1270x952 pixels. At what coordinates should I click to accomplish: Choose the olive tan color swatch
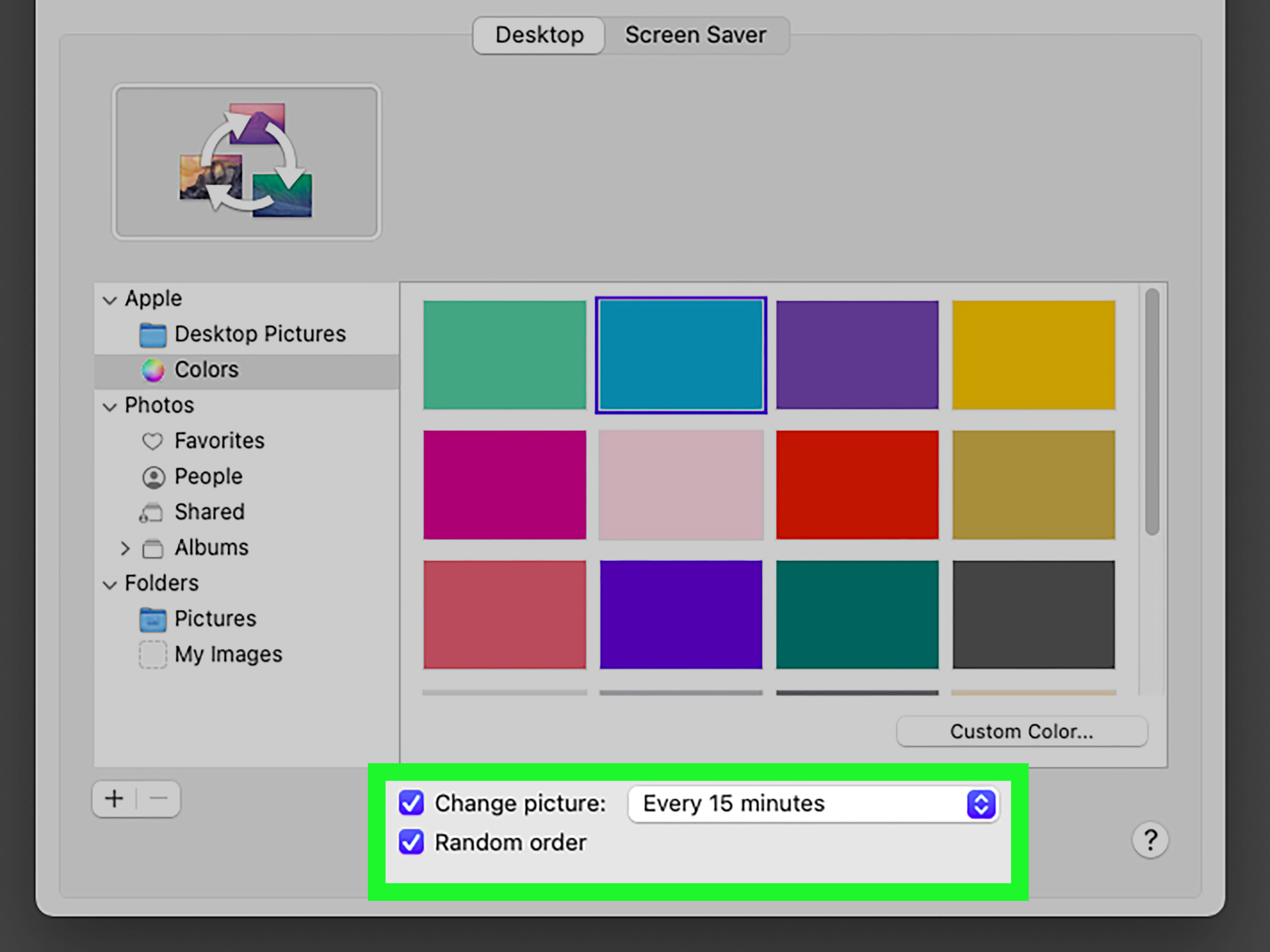[1033, 485]
